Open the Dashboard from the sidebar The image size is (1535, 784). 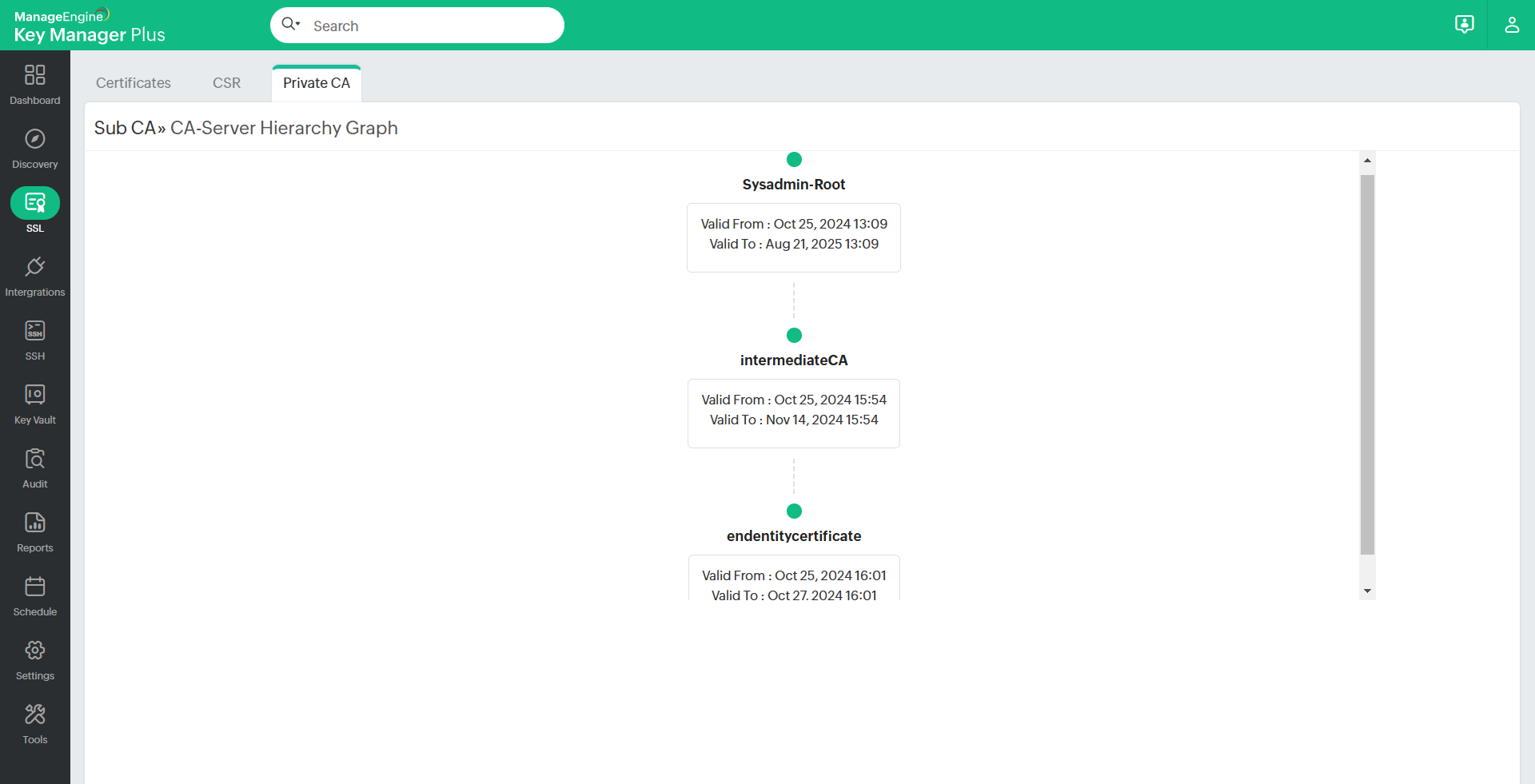34,84
